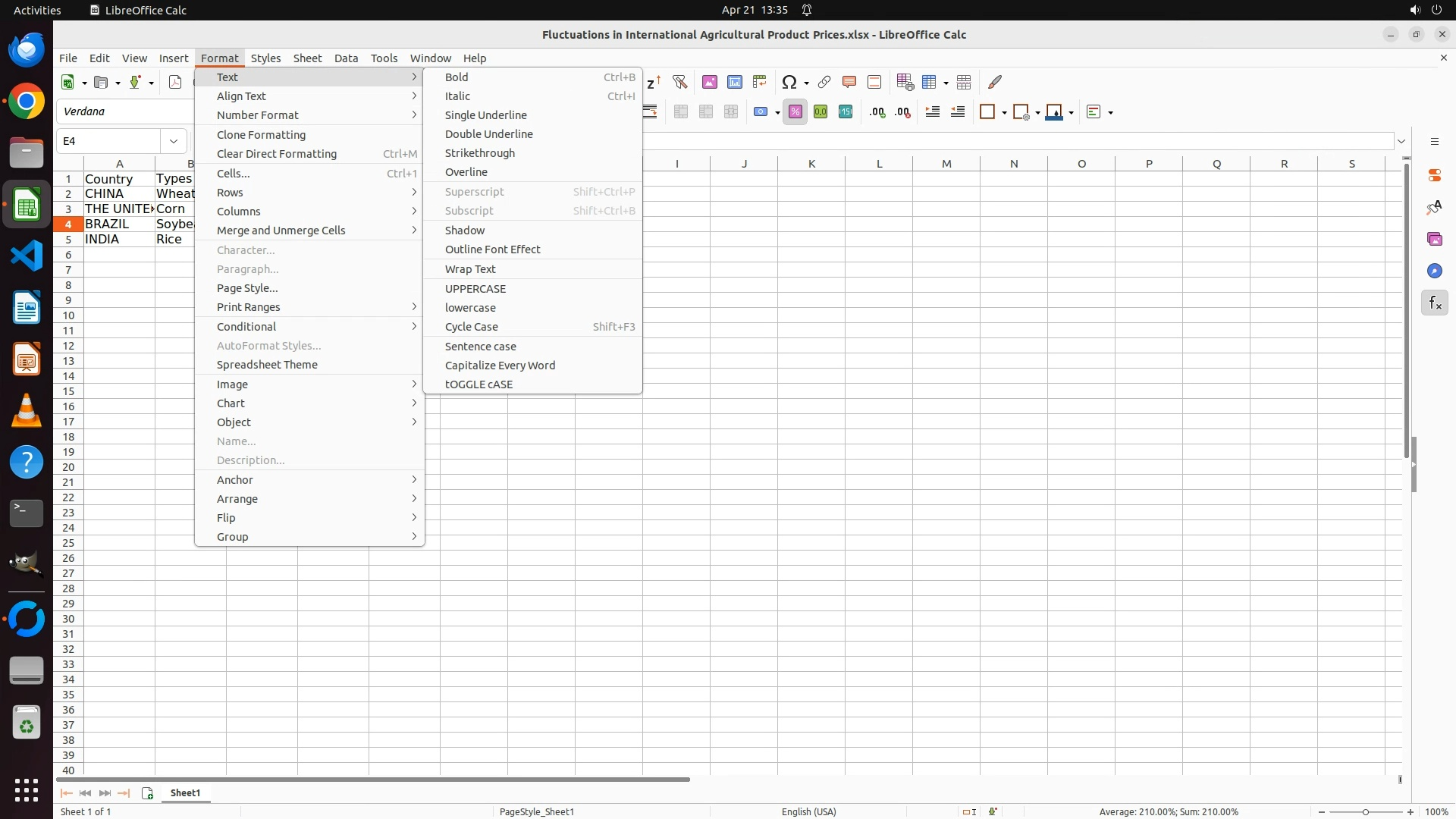
Task: Toggle the Format as Percent button
Action: [795, 112]
